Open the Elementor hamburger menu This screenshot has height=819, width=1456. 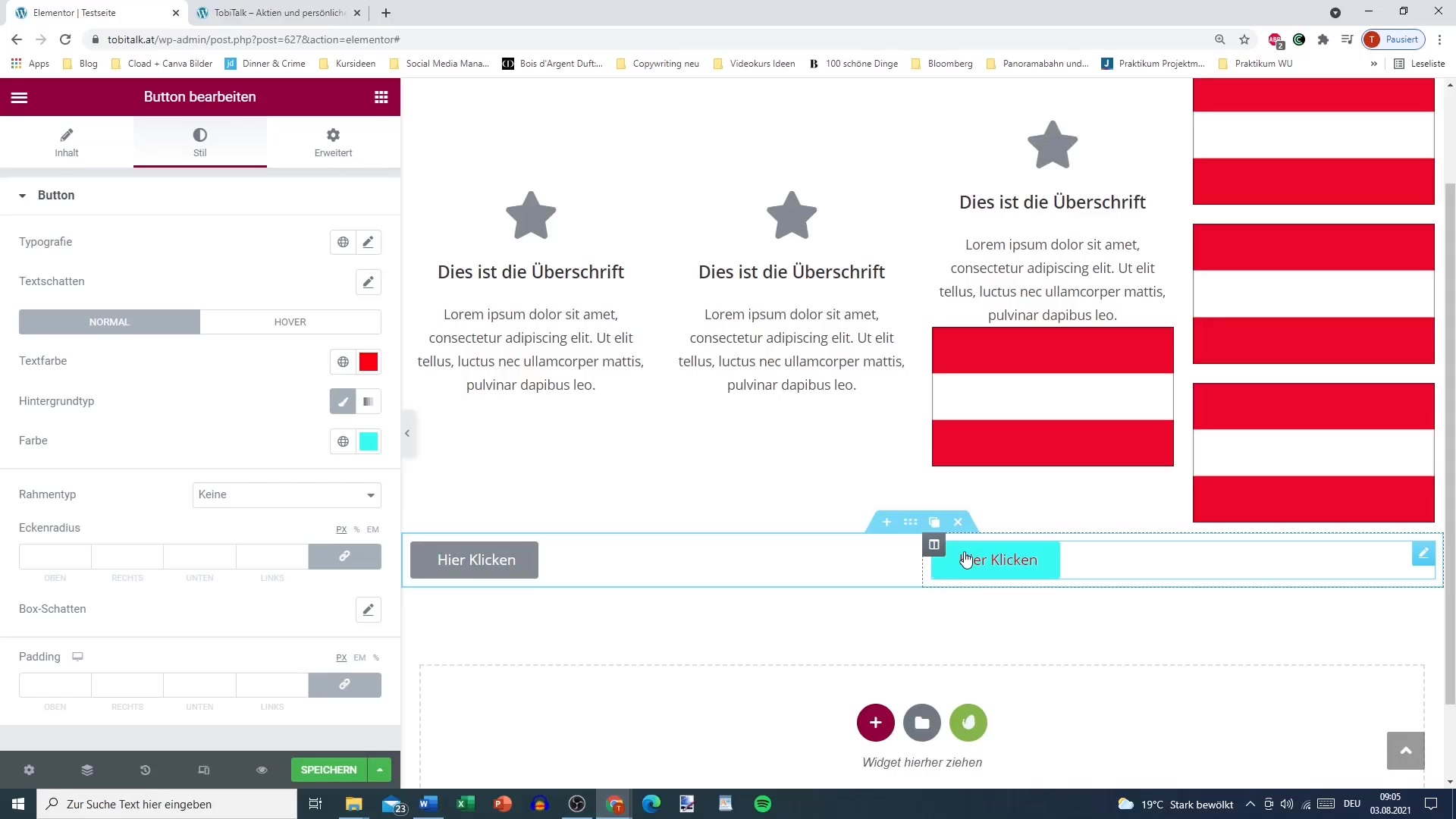20,97
